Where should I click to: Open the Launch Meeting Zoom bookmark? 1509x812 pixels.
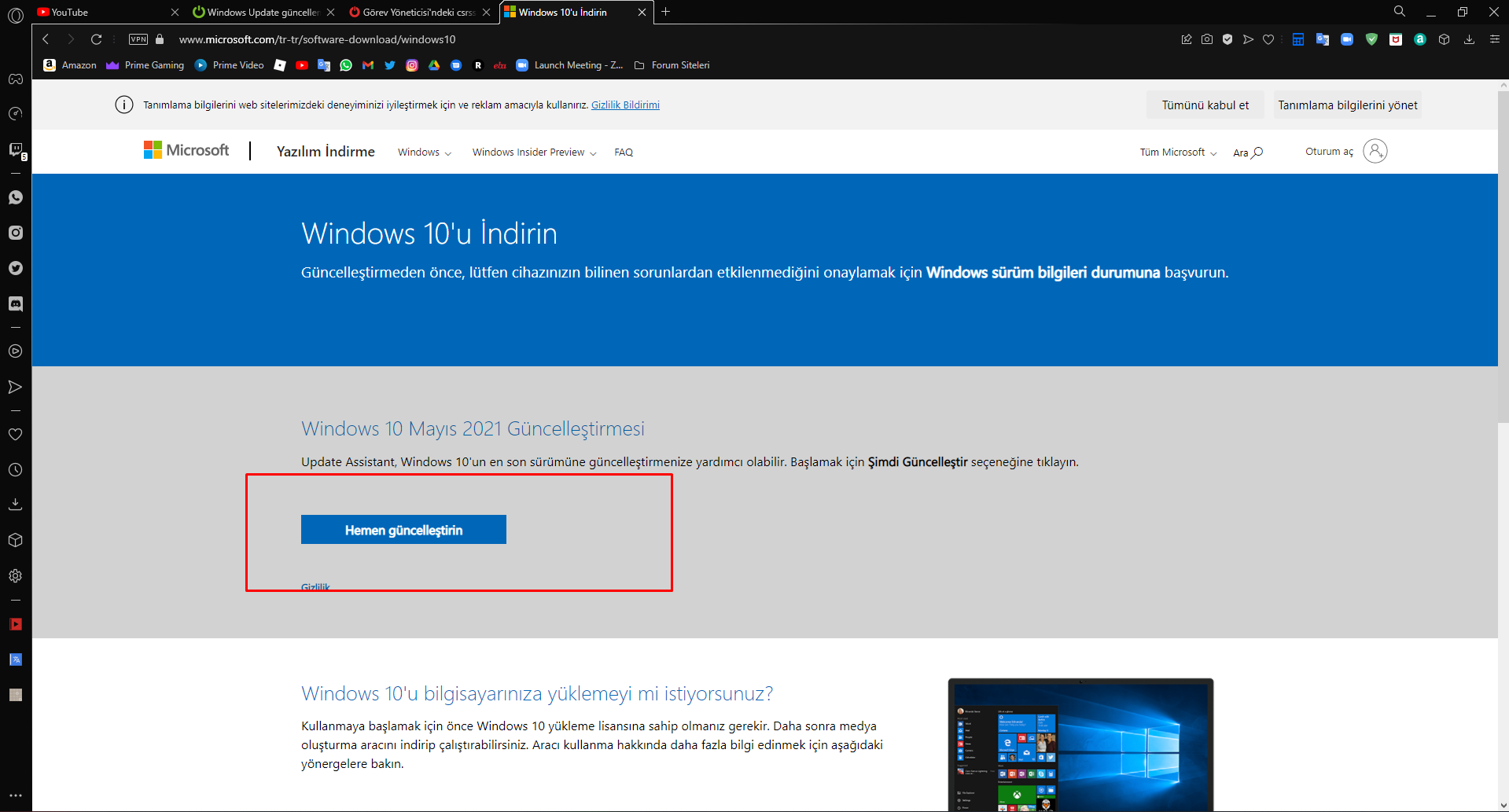(569, 65)
